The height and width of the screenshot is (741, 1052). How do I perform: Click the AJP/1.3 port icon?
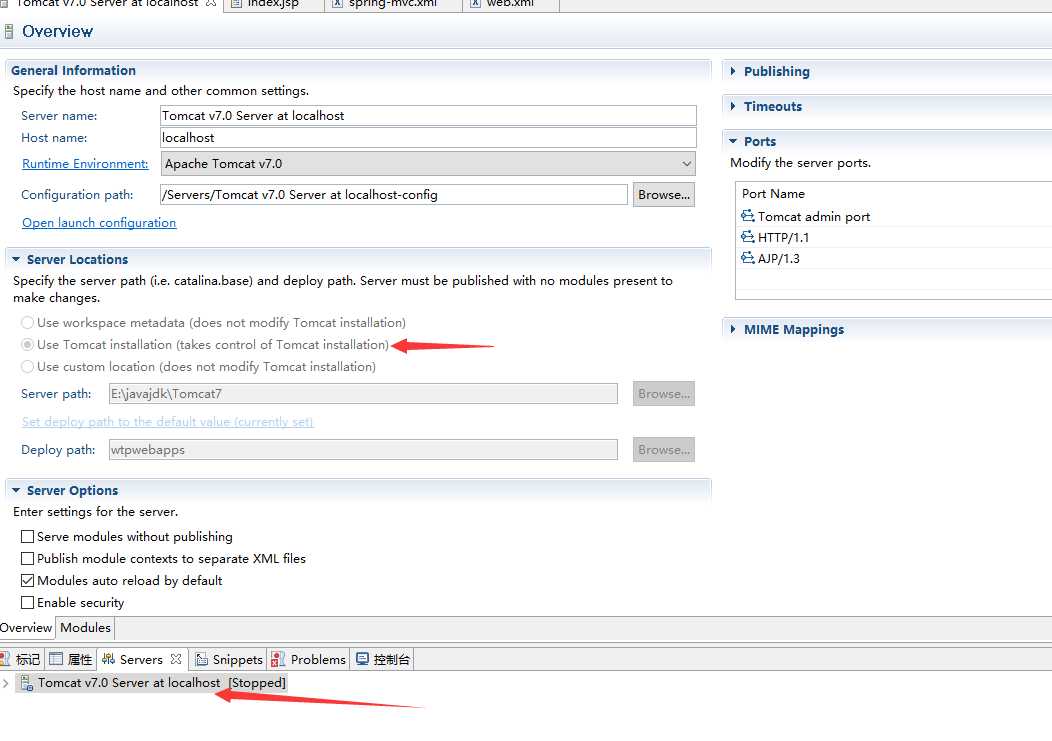coord(747,258)
